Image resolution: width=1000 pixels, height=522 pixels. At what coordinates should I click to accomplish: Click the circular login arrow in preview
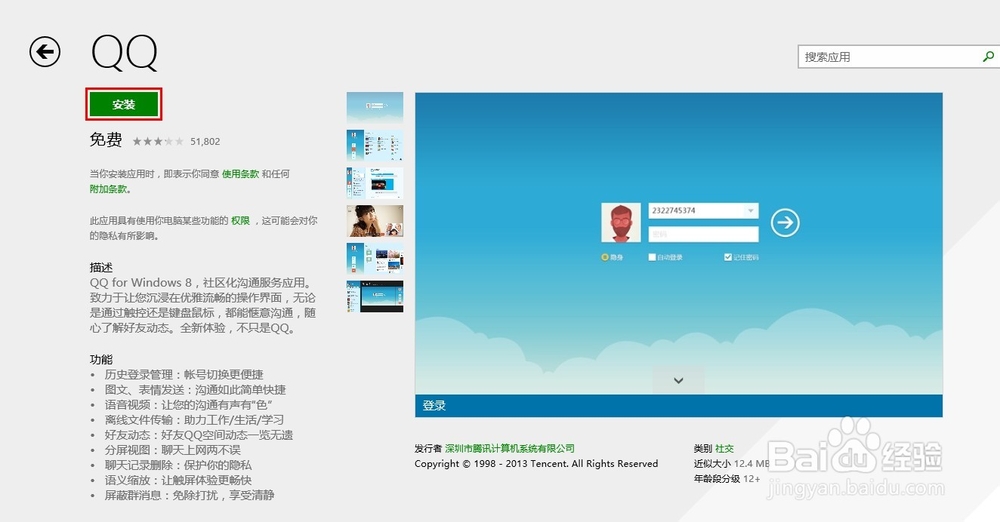785,223
